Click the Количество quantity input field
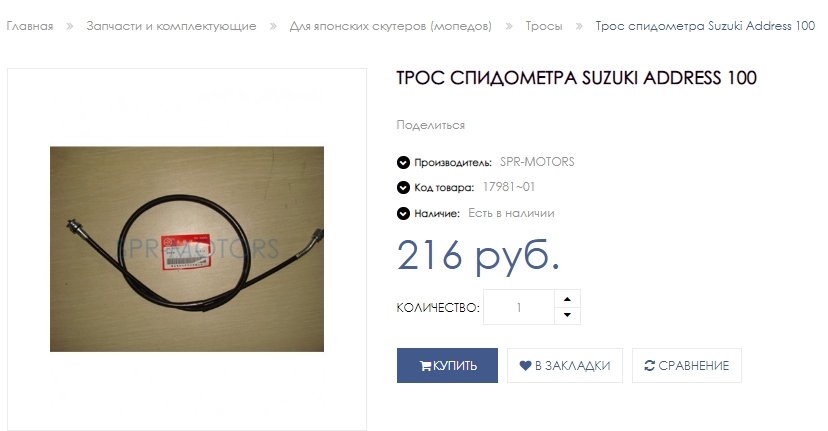The image size is (828, 431). pyautogui.click(x=519, y=307)
